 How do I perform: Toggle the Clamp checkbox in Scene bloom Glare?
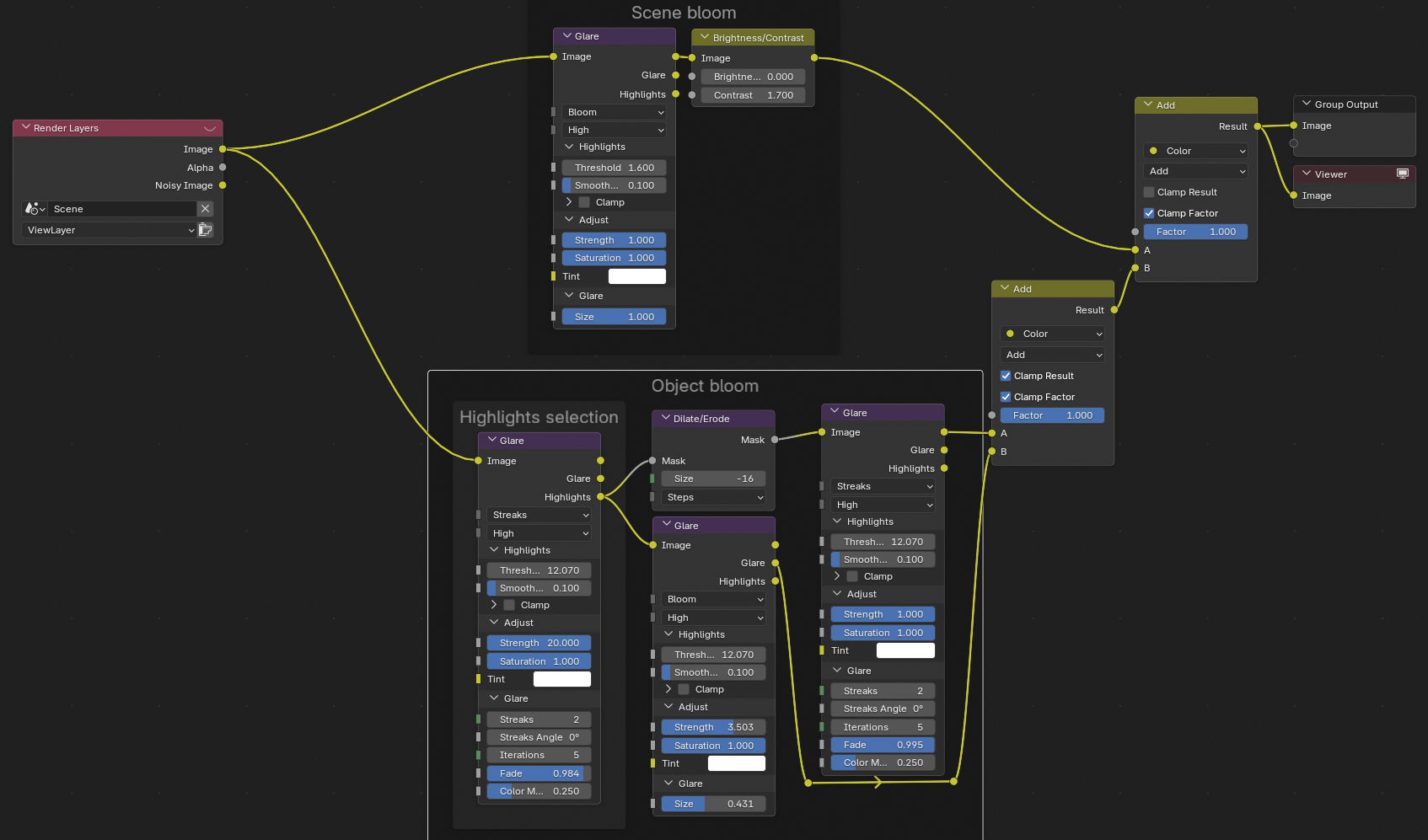(x=584, y=202)
